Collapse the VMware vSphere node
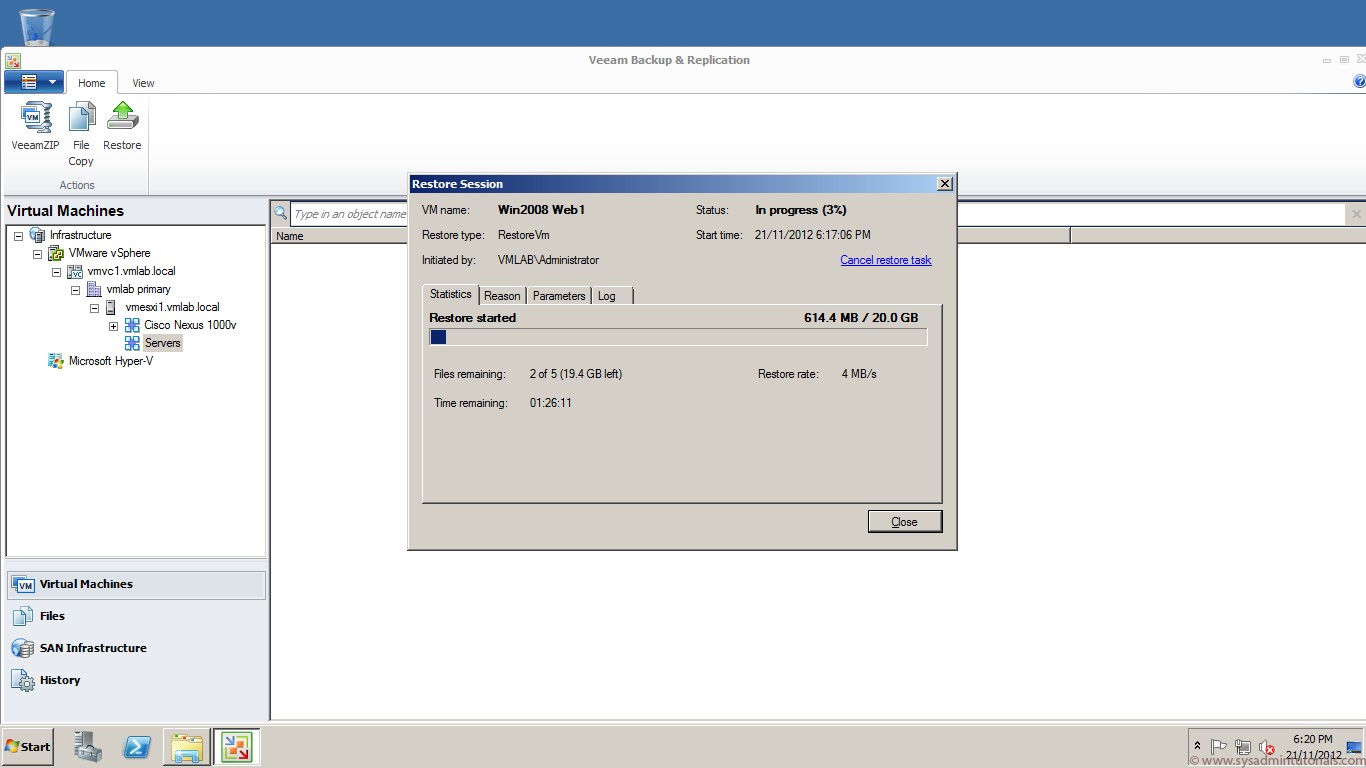 [x=37, y=253]
